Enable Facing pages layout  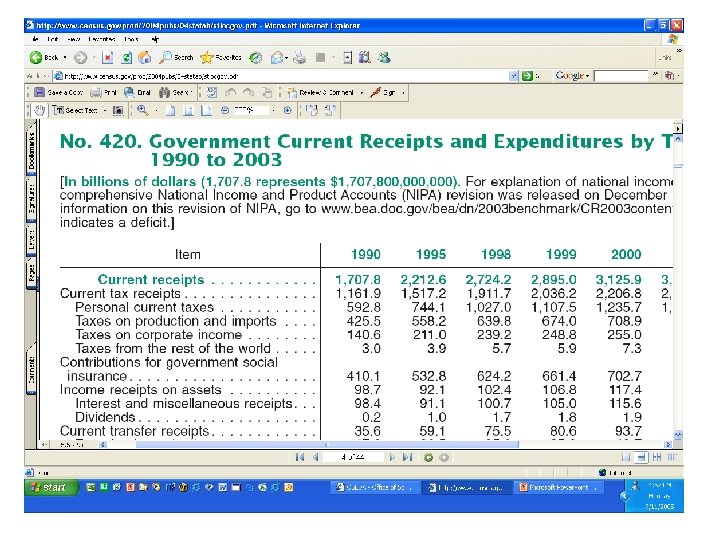pyautogui.click(x=672, y=457)
